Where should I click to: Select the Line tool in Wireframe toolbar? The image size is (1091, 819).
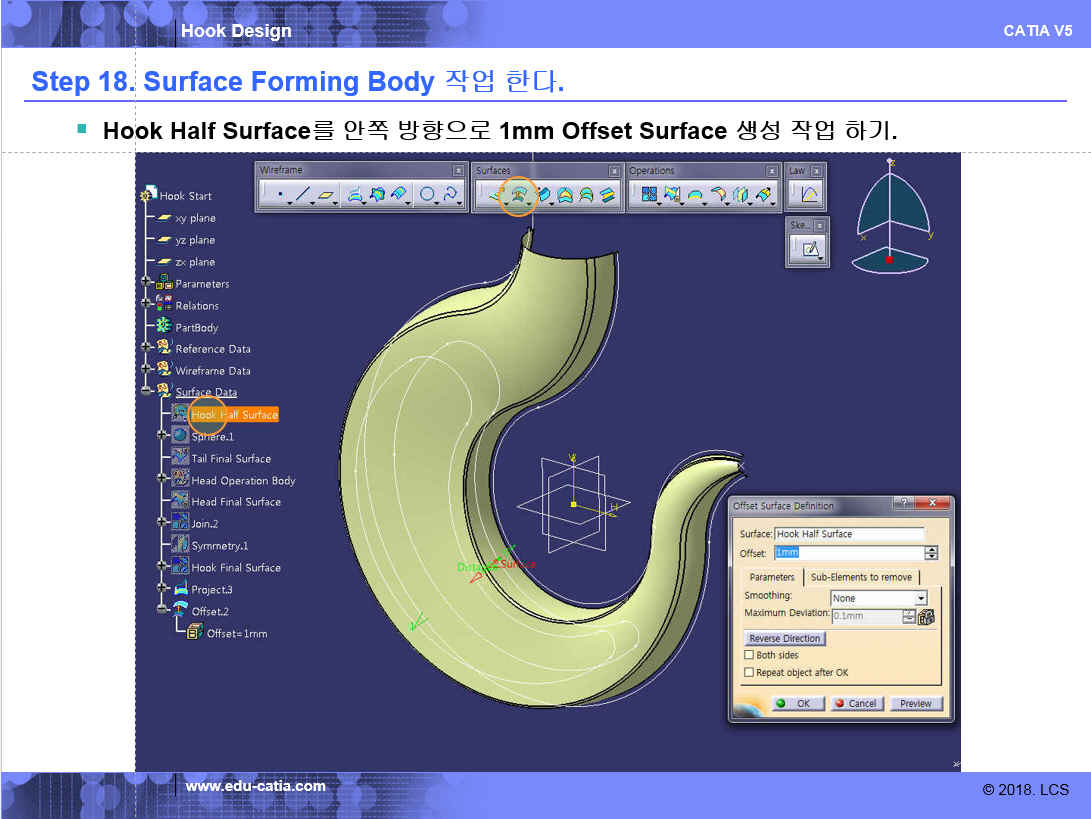tap(303, 195)
